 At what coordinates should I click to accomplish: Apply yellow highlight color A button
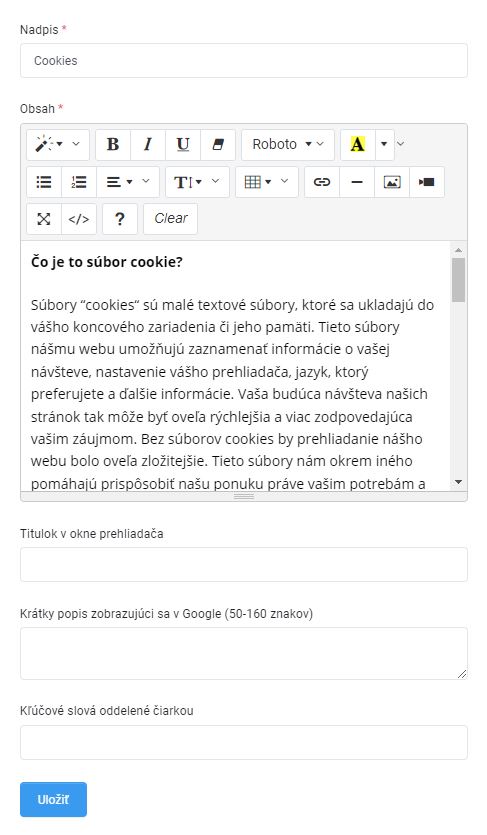coord(358,144)
